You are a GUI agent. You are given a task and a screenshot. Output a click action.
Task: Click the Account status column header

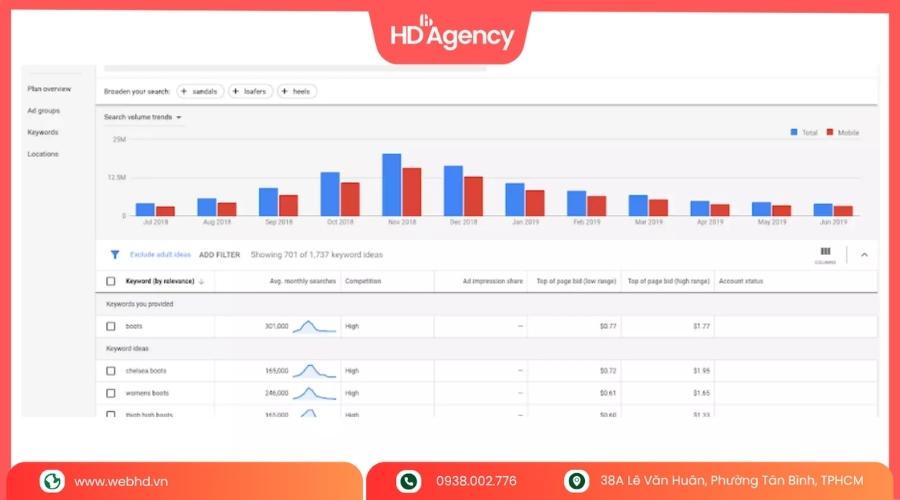[x=741, y=281]
